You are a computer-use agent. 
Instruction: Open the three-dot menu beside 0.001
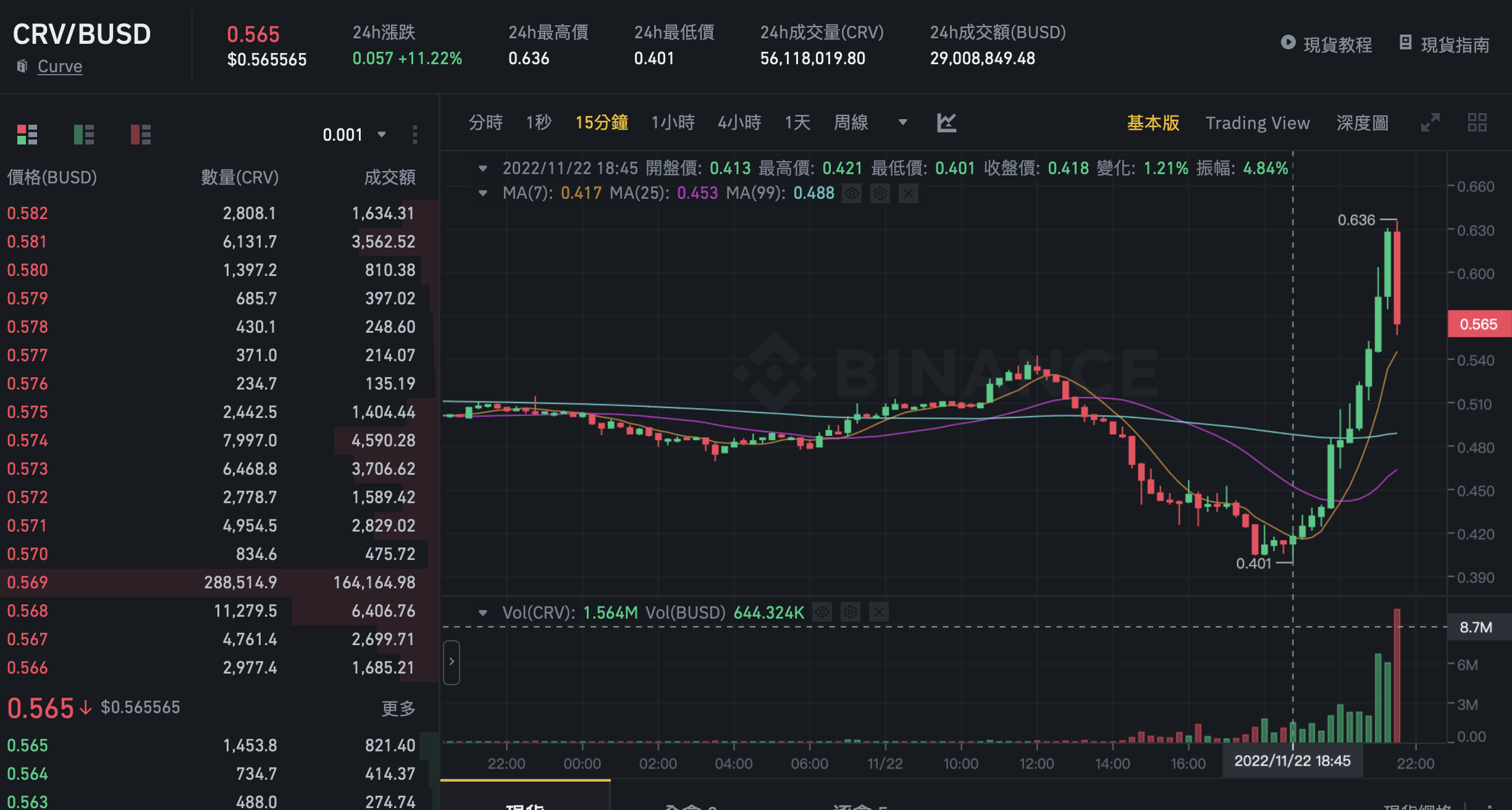[x=415, y=134]
